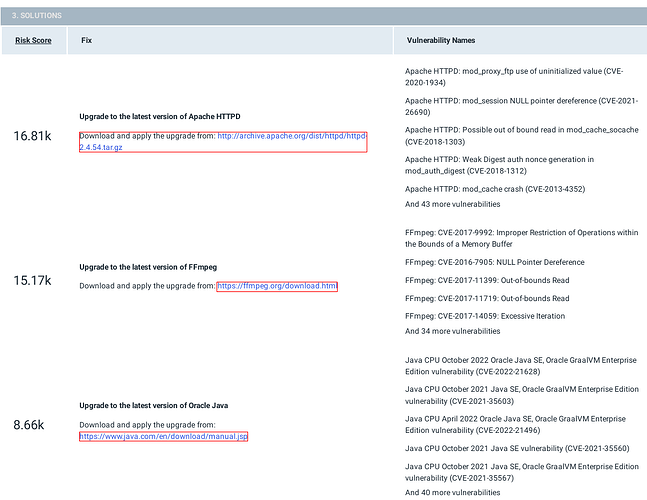Select the FFmpeg CVE-2016-7905 NULL Pointer entry

tap(495, 262)
